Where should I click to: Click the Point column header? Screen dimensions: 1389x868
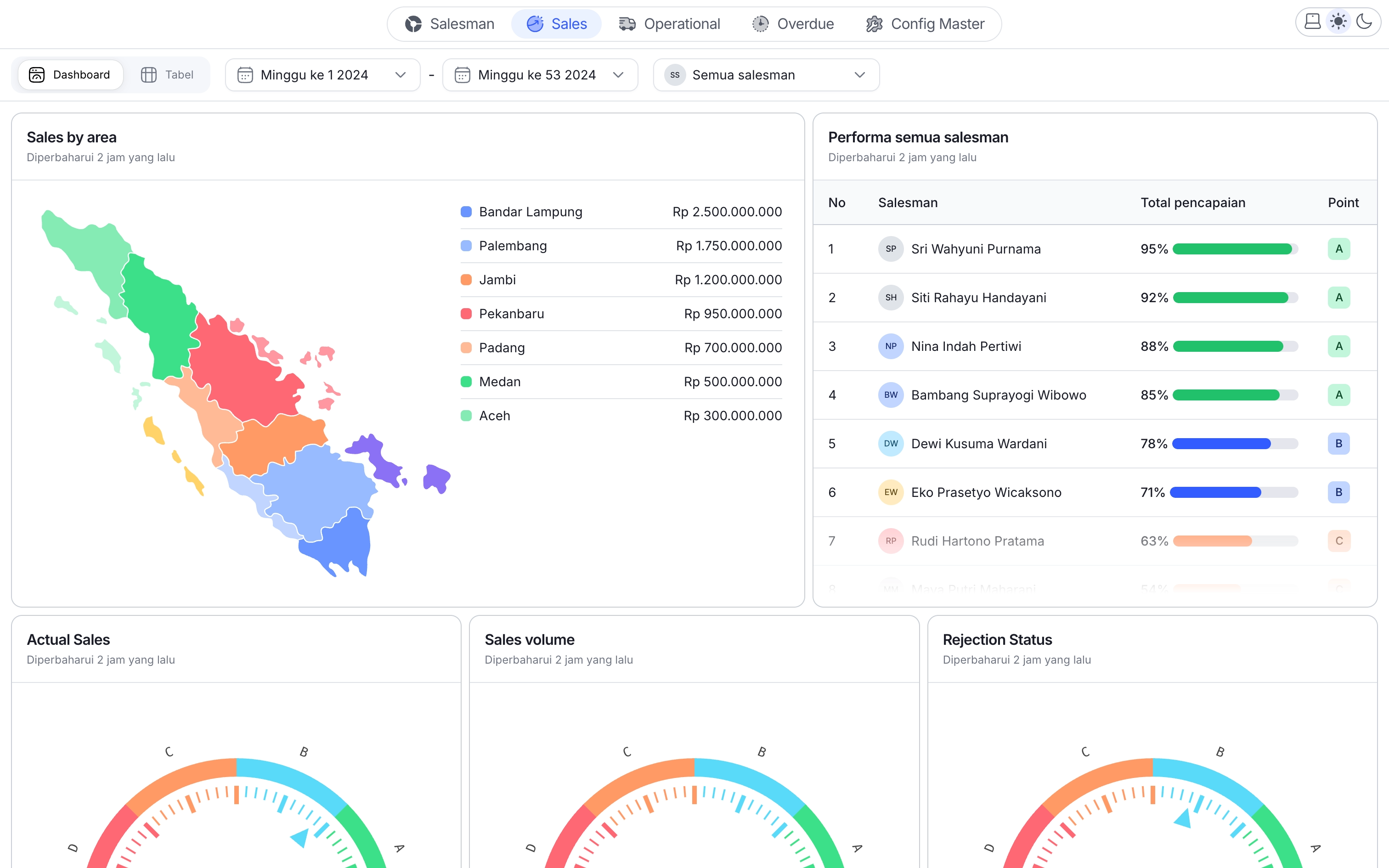coord(1343,203)
